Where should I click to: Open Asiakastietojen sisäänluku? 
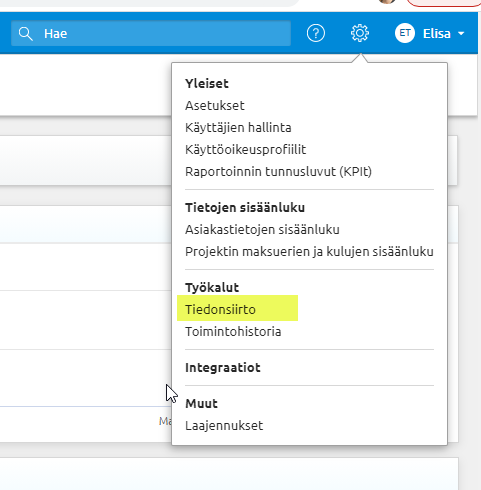(x=262, y=229)
